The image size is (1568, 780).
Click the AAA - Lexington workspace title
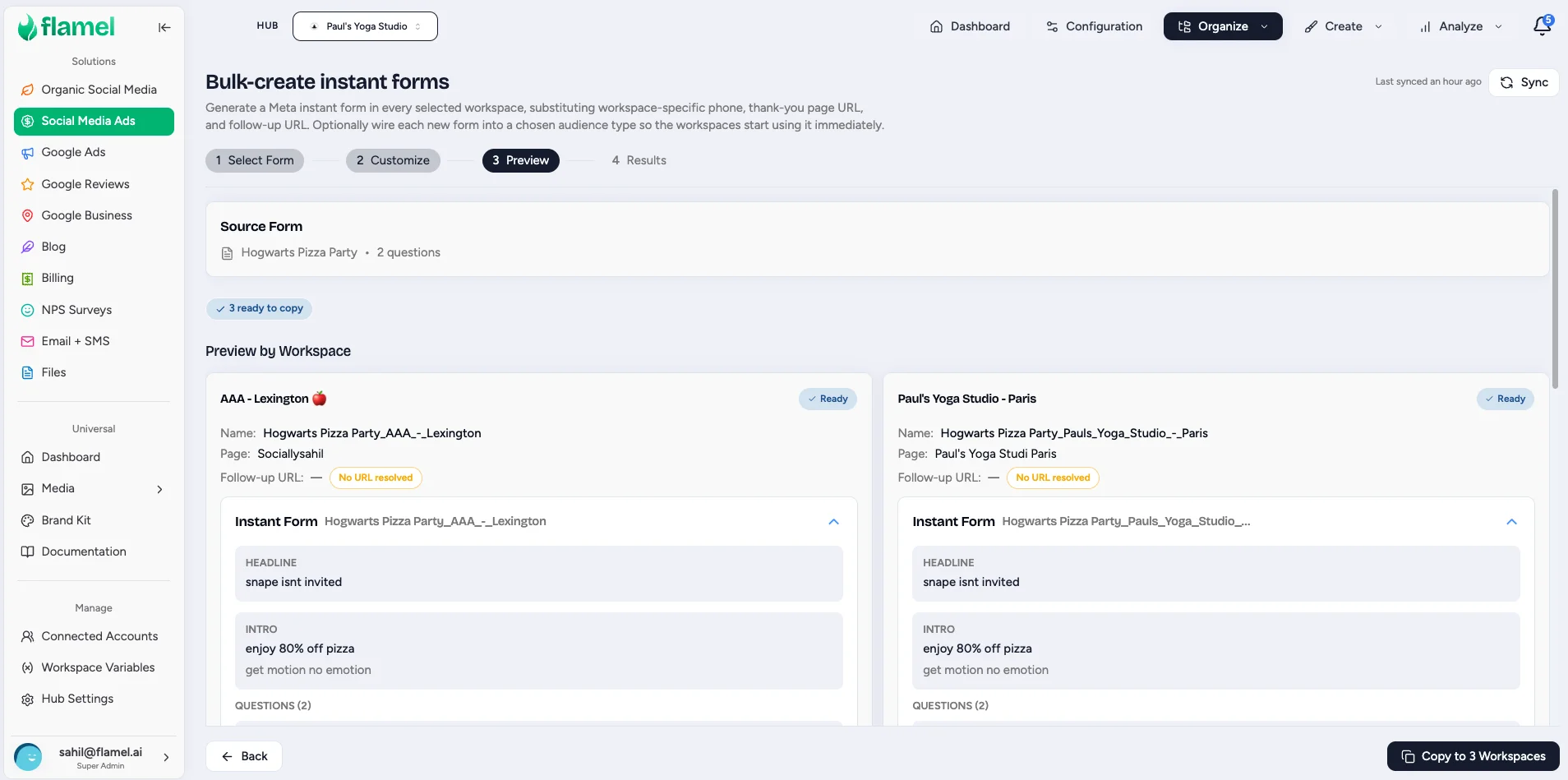click(x=274, y=399)
